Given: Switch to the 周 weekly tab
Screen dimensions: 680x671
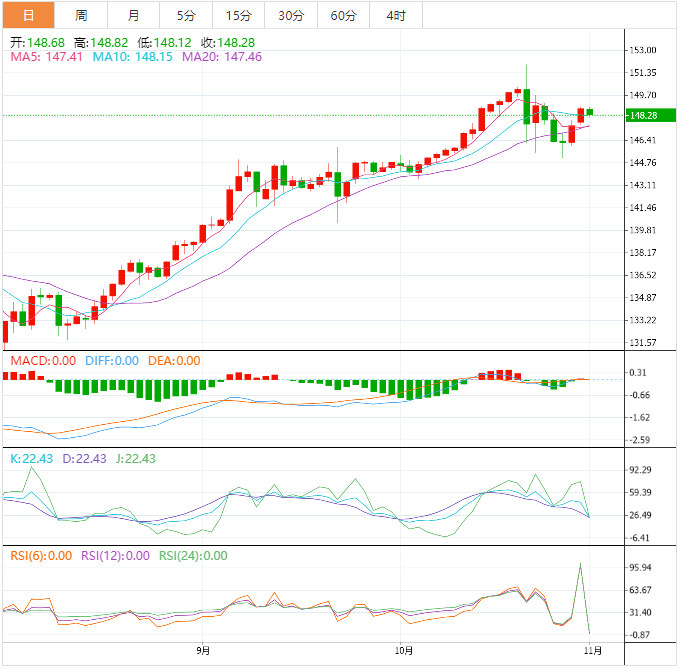Looking at the screenshot, I should [81, 16].
